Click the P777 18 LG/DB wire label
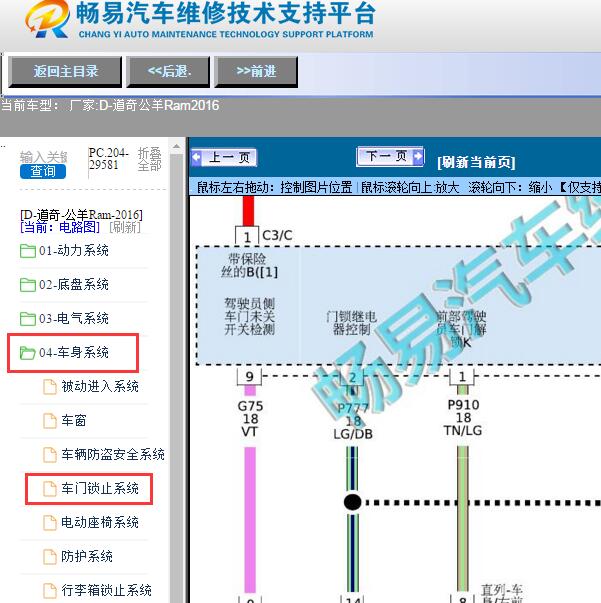601x603 pixels. (353, 421)
